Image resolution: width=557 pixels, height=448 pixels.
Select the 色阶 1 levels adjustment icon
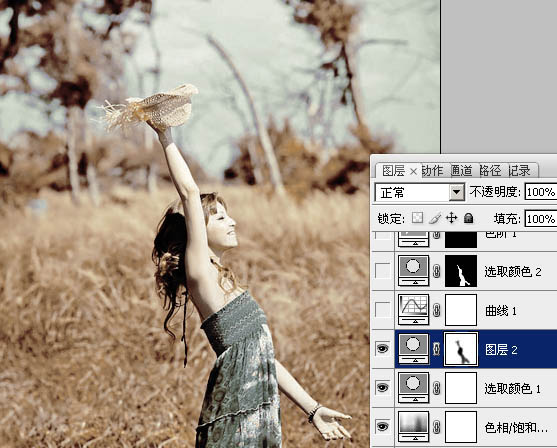tap(413, 239)
